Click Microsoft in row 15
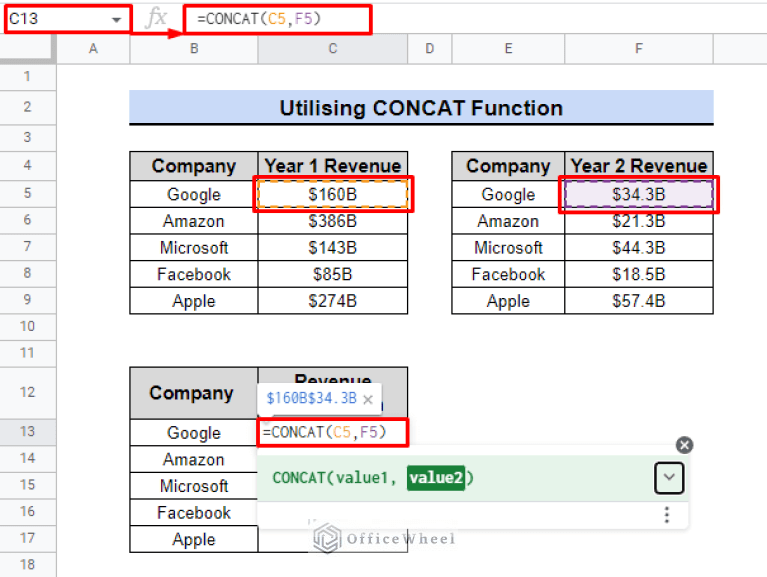 click(x=194, y=486)
